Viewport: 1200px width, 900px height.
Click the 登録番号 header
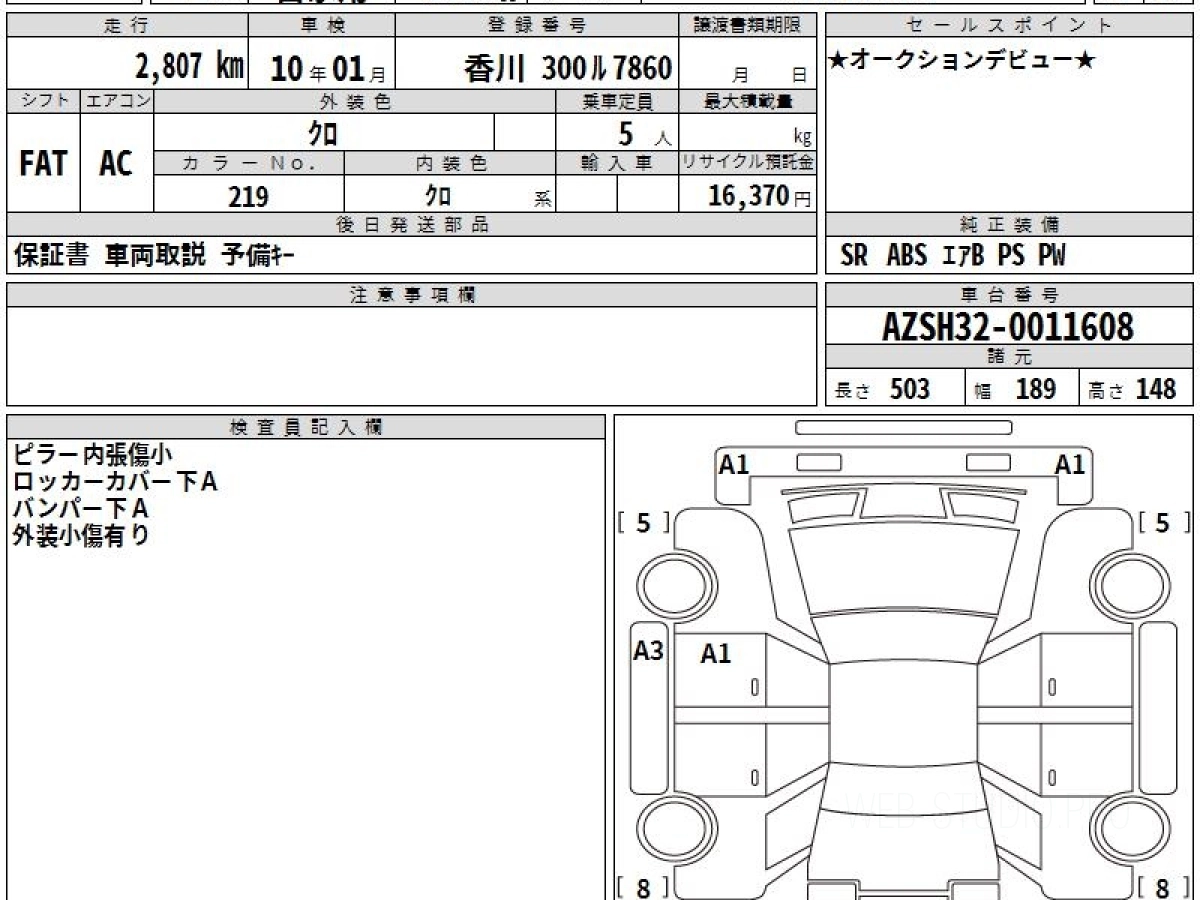(x=538, y=27)
